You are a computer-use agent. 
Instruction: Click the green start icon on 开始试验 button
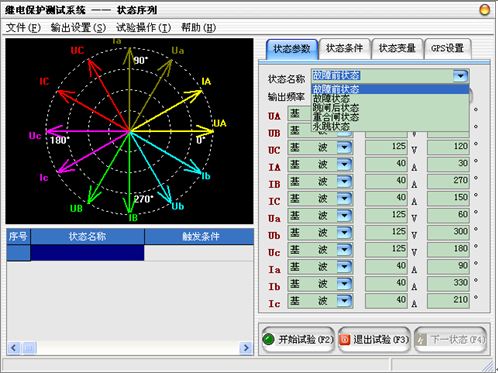tap(268, 339)
